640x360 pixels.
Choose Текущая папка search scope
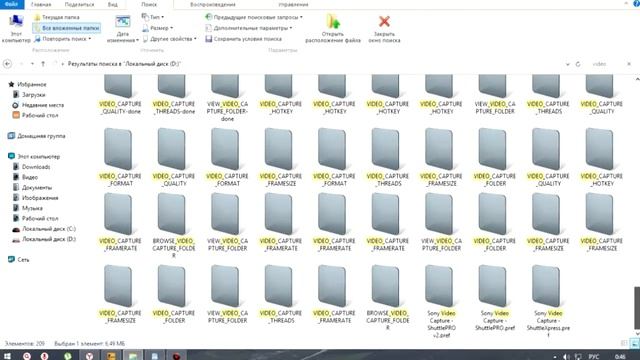click(x=57, y=17)
